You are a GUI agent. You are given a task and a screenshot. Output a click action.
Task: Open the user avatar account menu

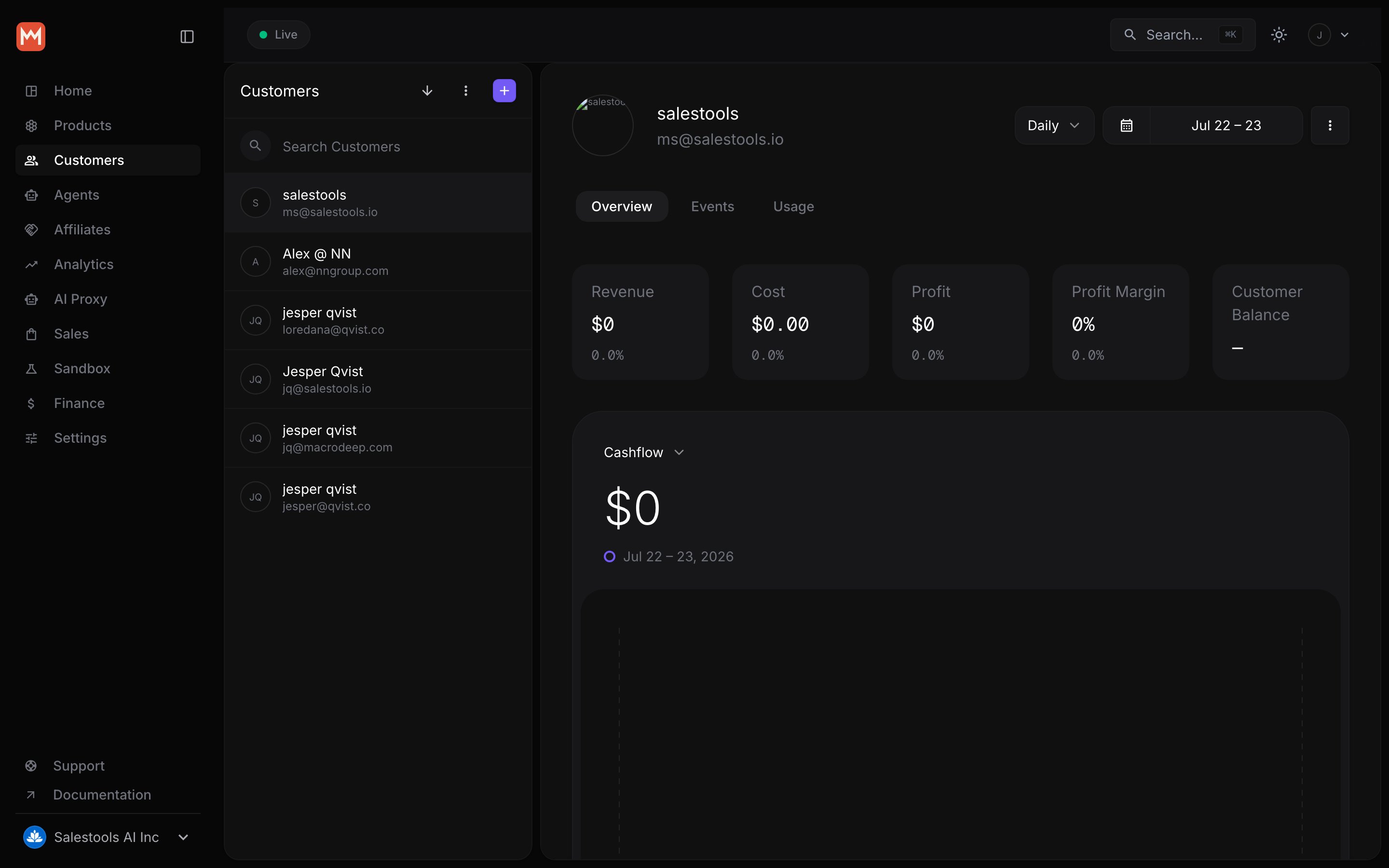1328,35
